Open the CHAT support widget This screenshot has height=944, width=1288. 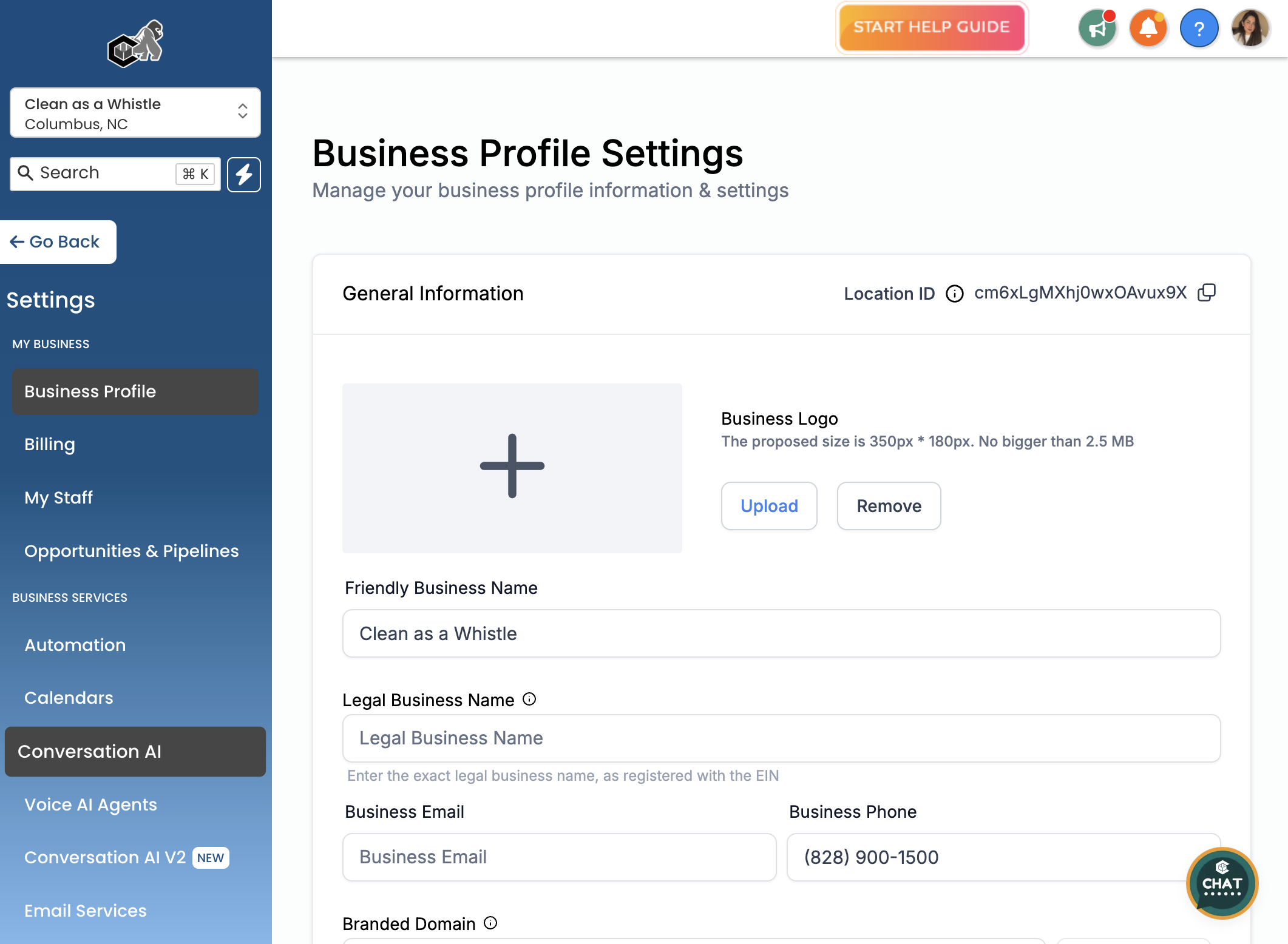tap(1222, 883)
